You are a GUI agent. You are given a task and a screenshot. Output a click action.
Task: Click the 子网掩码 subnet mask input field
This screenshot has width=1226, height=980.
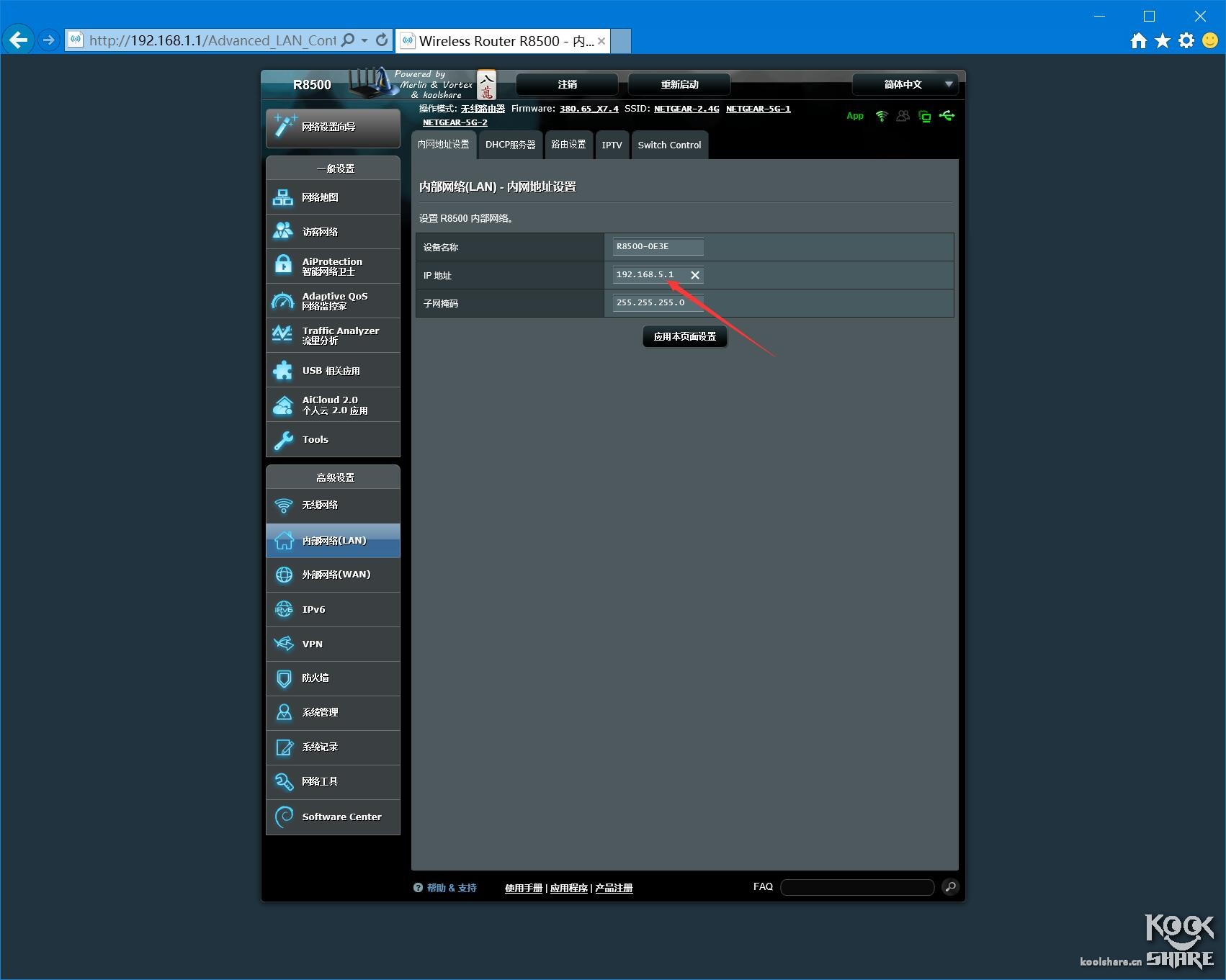click(657, 303)
